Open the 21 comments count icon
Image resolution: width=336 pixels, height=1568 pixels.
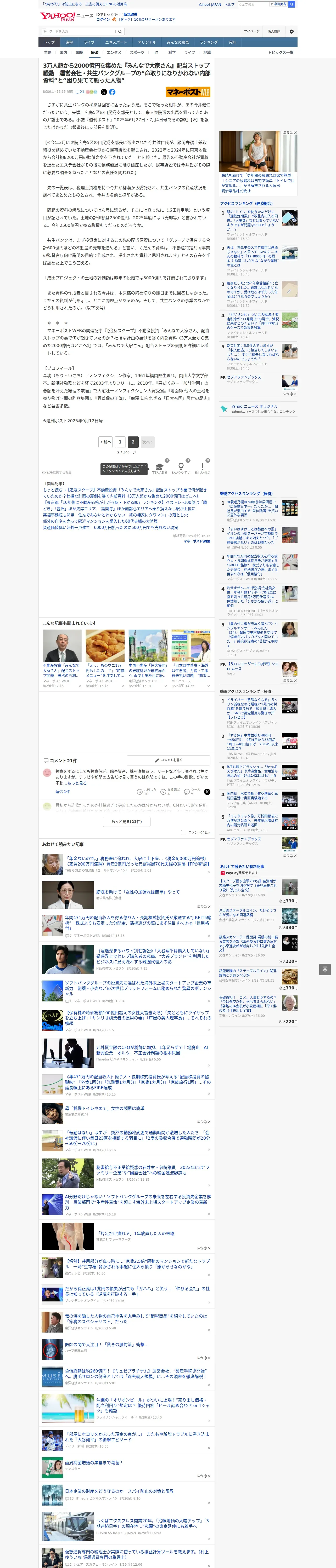click(79, 92)
